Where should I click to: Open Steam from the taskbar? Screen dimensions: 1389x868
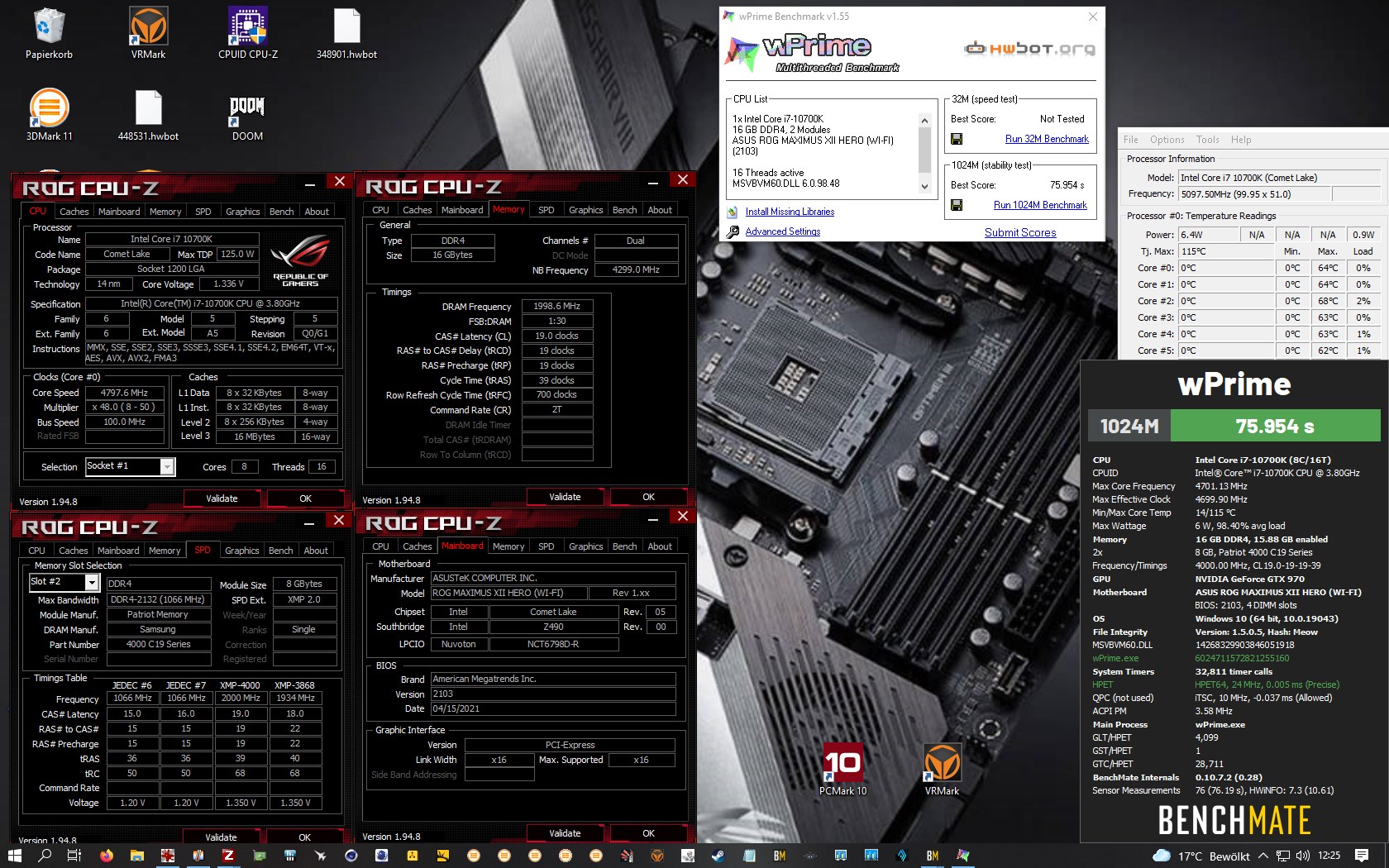(x=718, y=856)
